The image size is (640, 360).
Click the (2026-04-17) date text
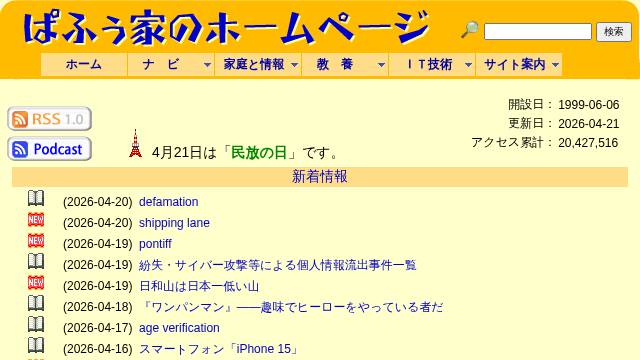[x=98, y=328]
